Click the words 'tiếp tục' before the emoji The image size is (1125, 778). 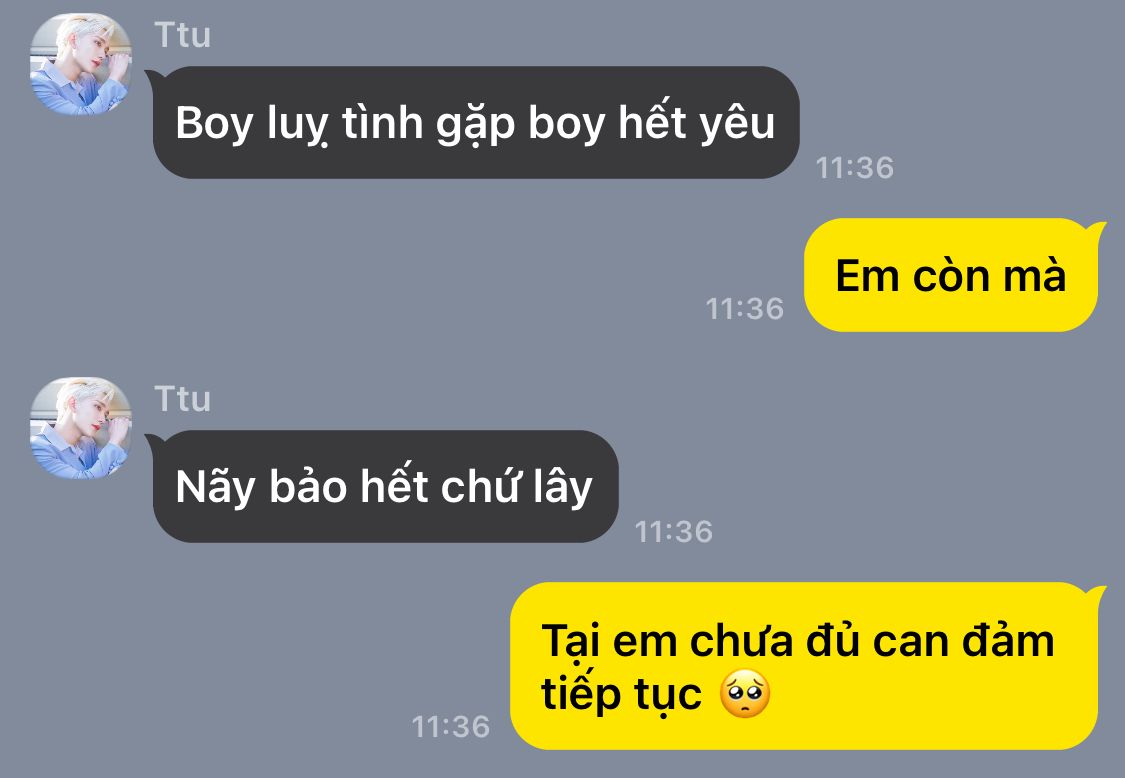tap(621, 695)
